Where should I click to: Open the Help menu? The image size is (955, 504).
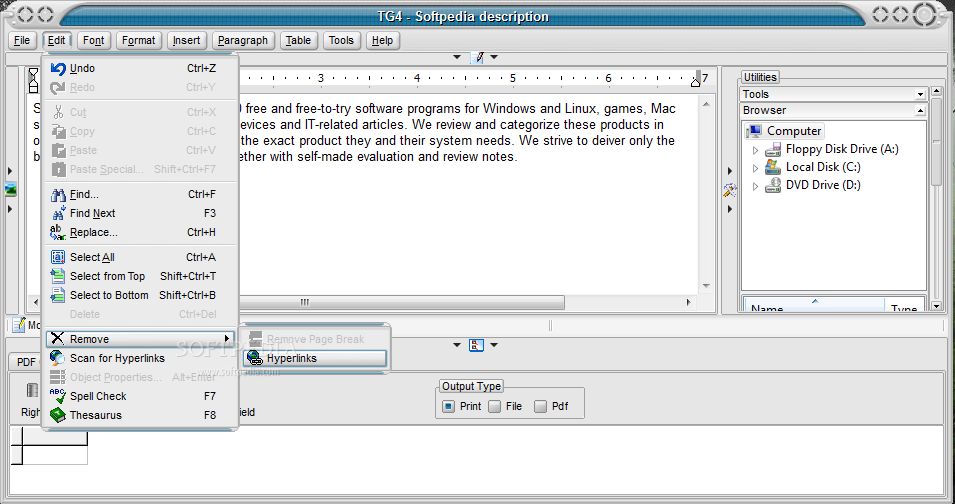[x=382, y=41]
